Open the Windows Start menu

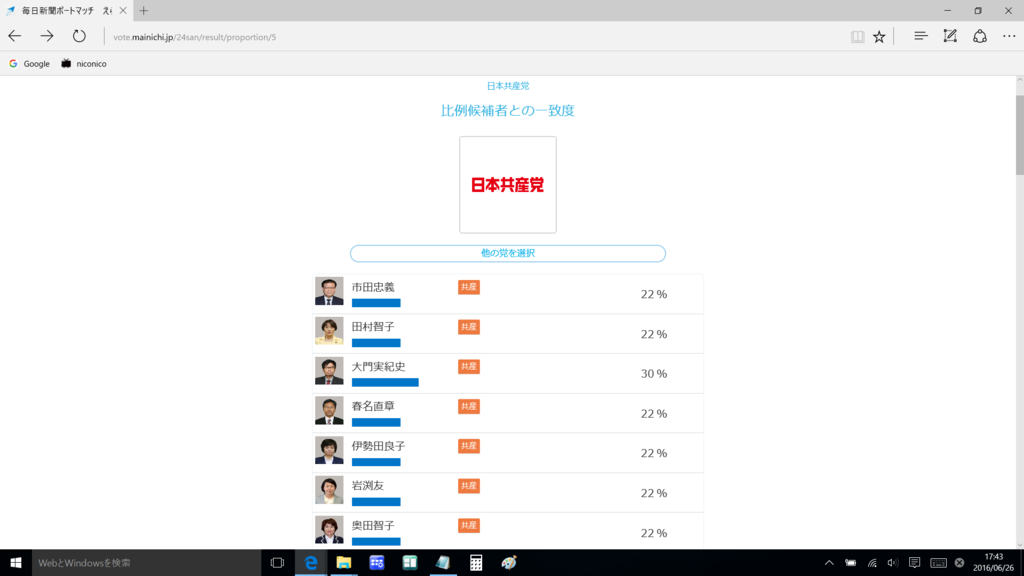click(x=16, y=562)
